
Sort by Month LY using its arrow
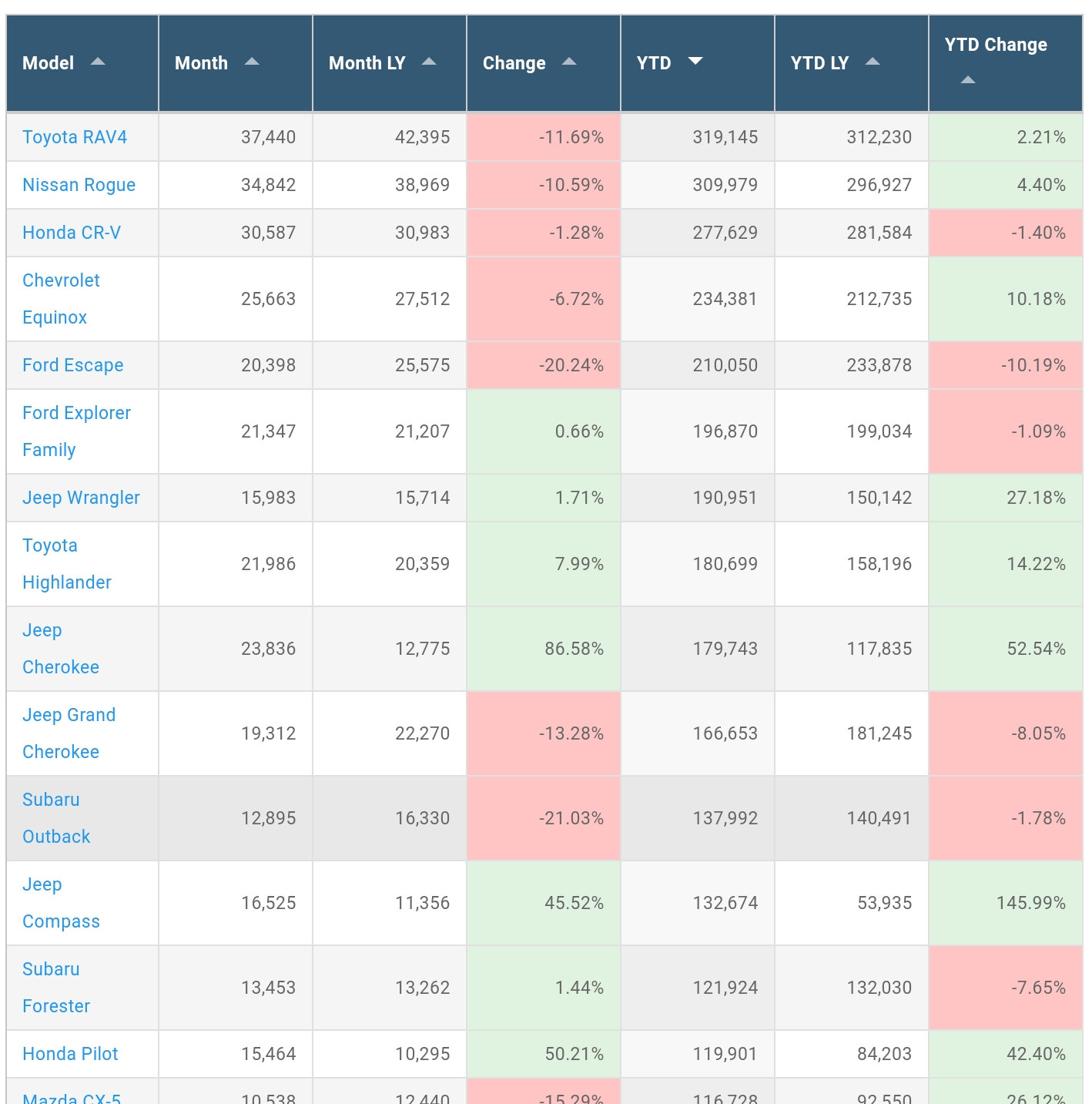[x=429, y=62]
